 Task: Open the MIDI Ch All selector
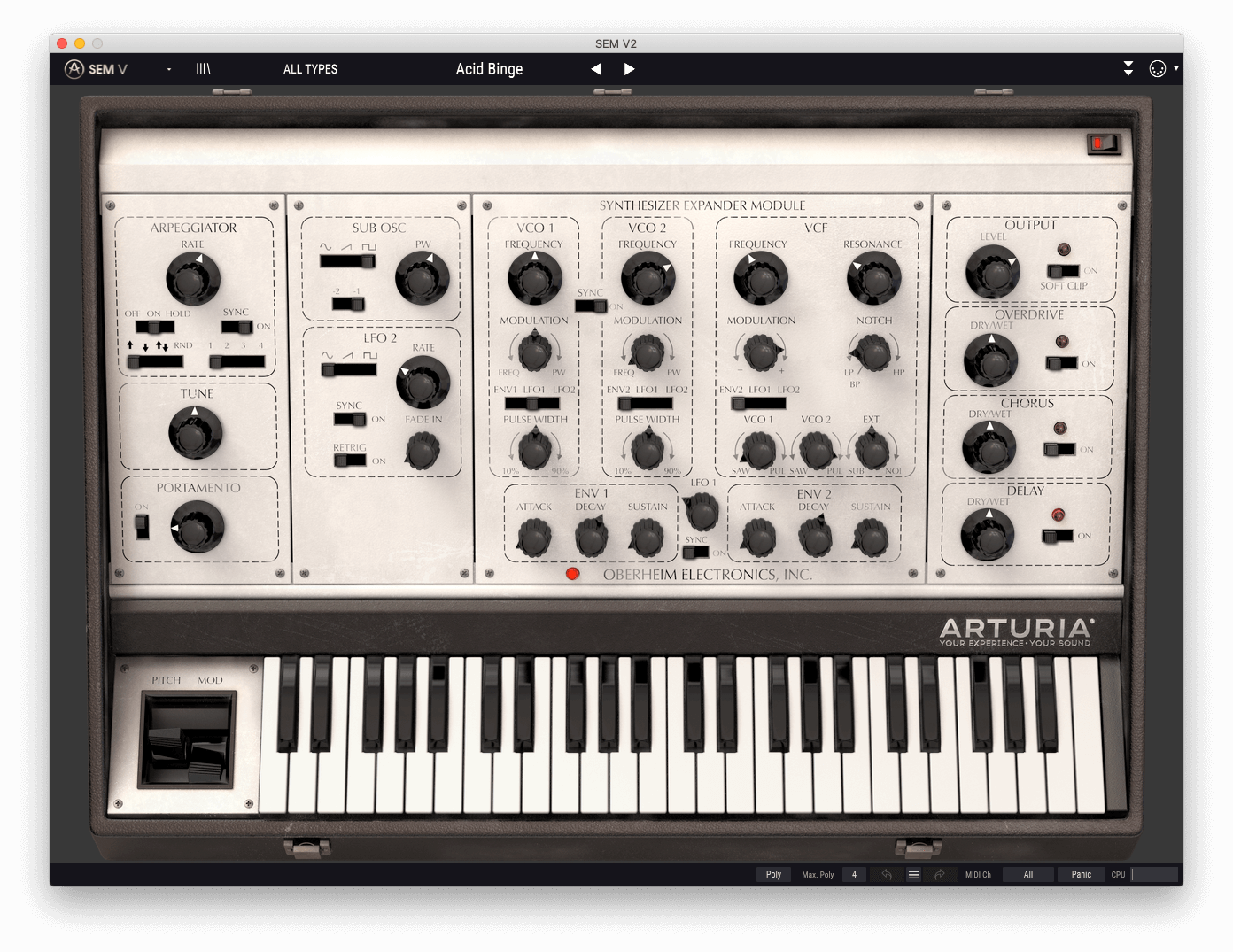pyautogui.click(x=1027, y=874)
